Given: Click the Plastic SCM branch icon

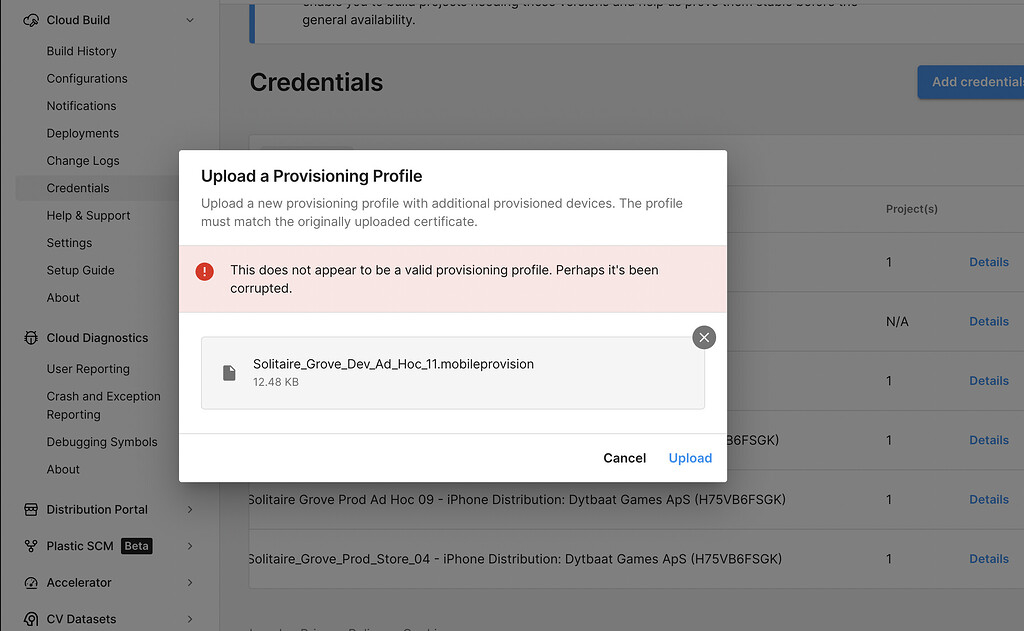Looking at the screenshot, I should pos(31,546).
